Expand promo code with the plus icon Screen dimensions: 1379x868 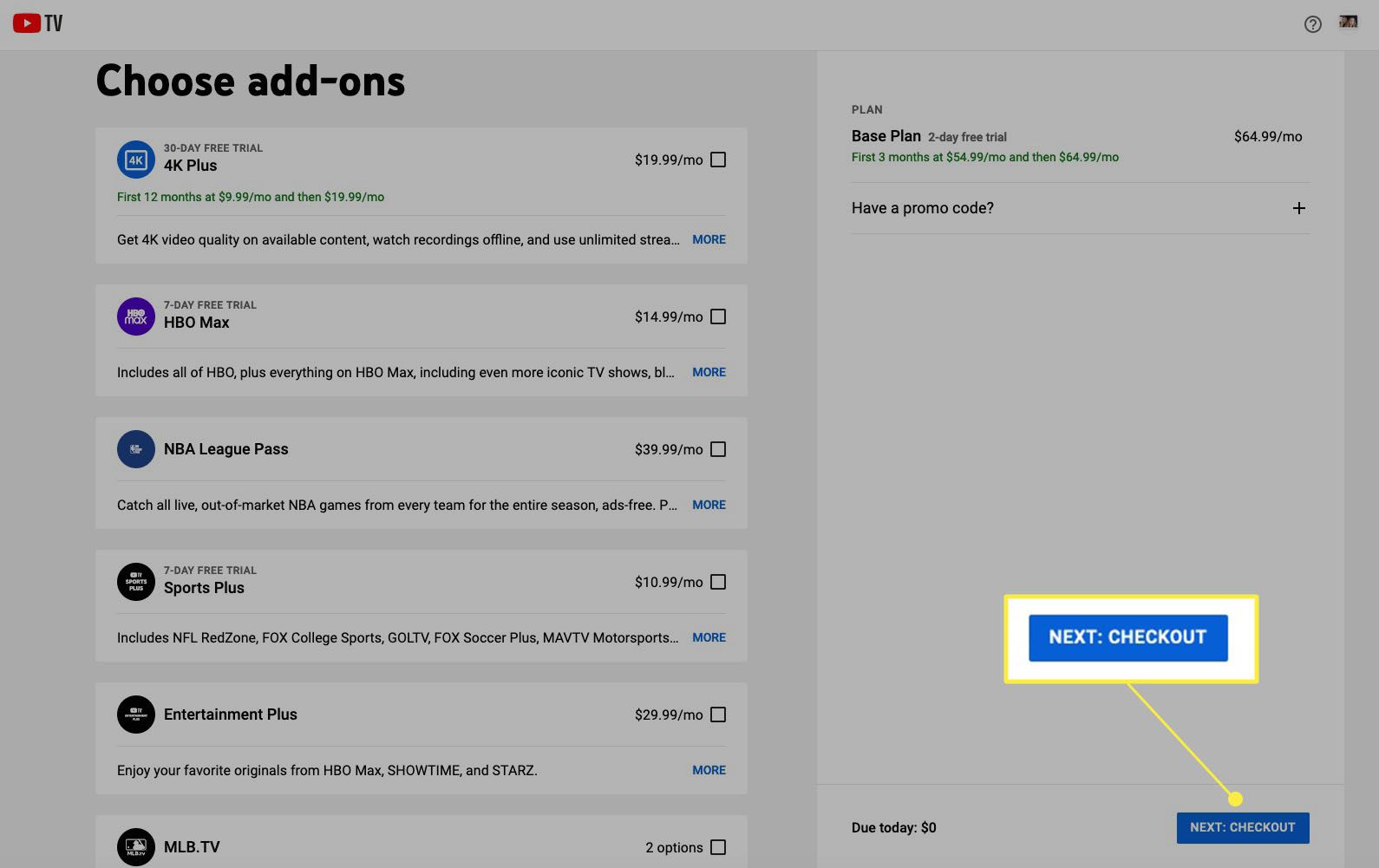coord(1298,208)
